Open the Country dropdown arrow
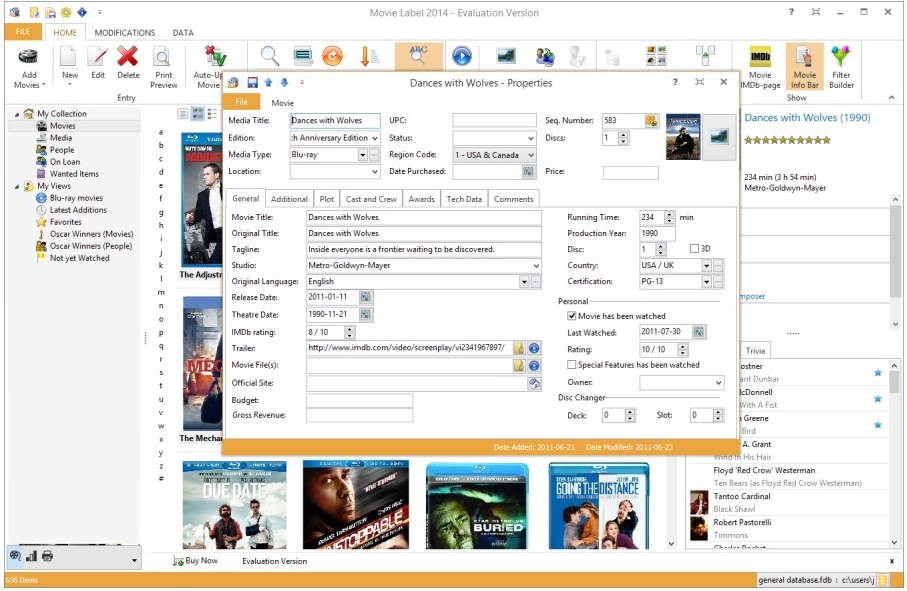907x591 pixels. click(x=706, y=265)
